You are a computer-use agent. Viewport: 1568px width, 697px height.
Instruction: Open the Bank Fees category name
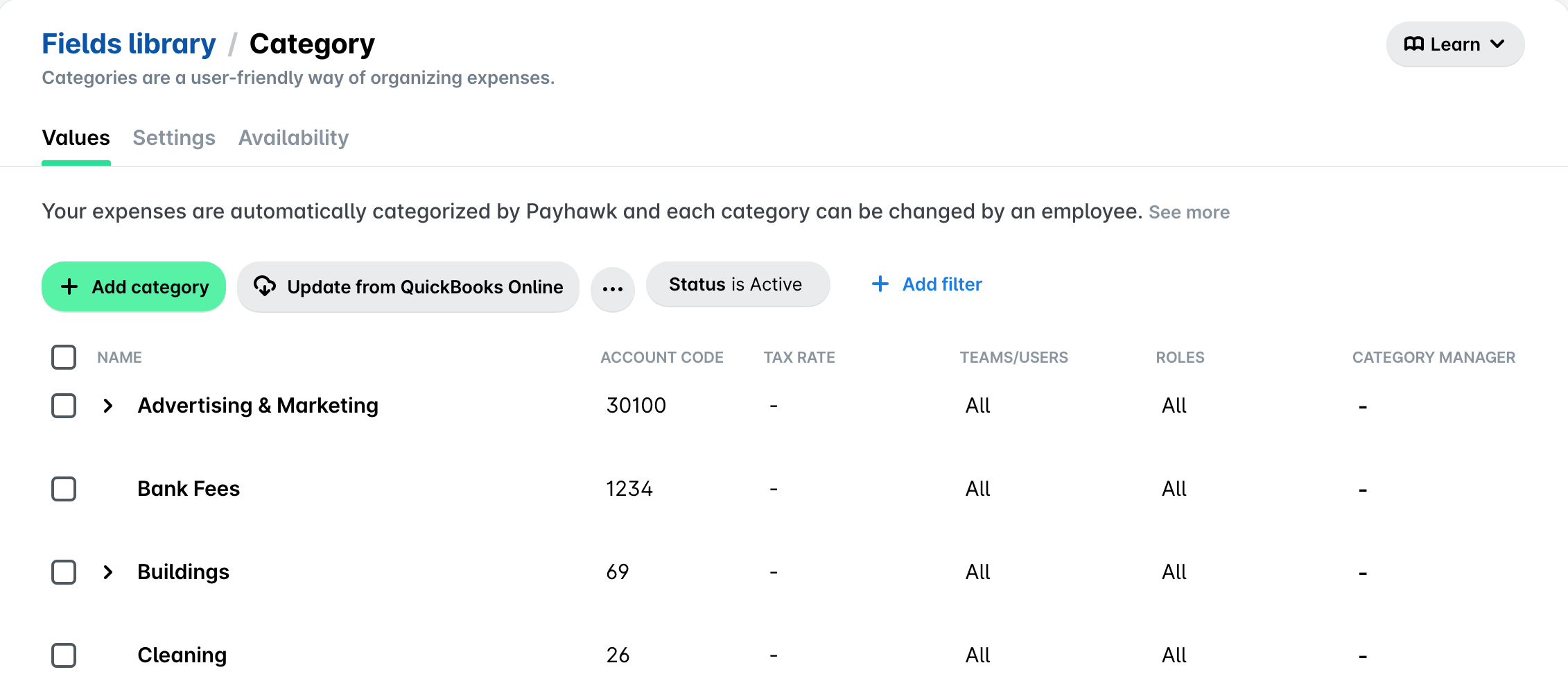click(x=189, y=489)
